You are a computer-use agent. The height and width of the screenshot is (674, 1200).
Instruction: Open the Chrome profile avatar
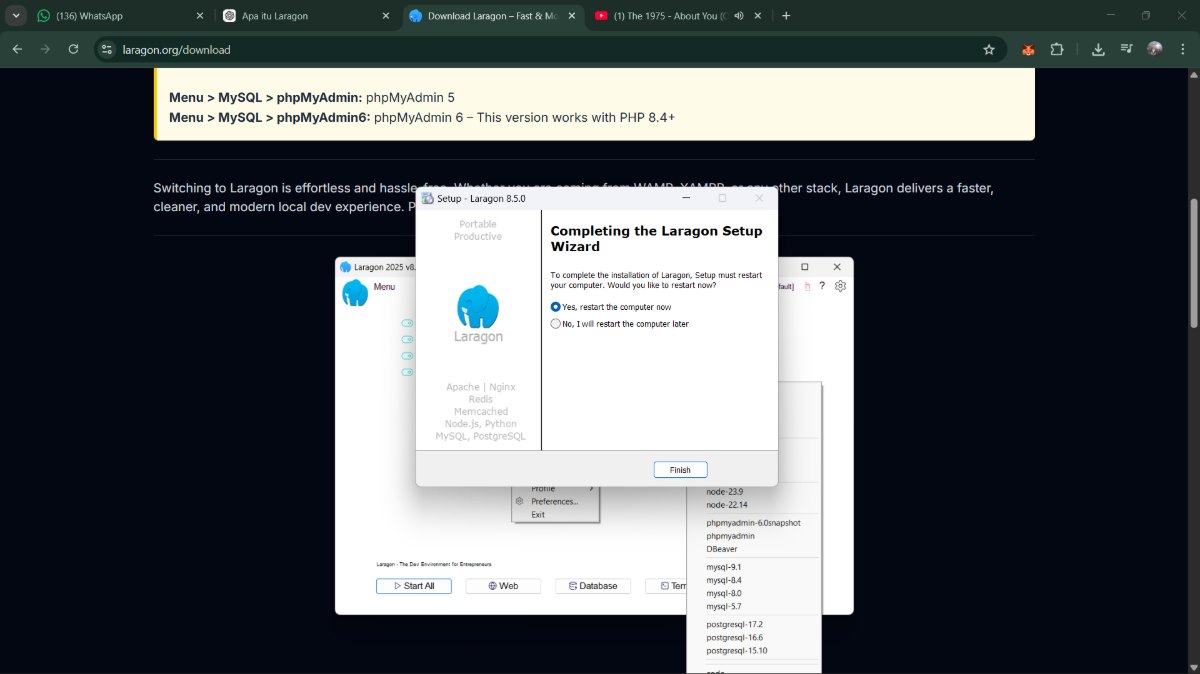(1155, 49)
